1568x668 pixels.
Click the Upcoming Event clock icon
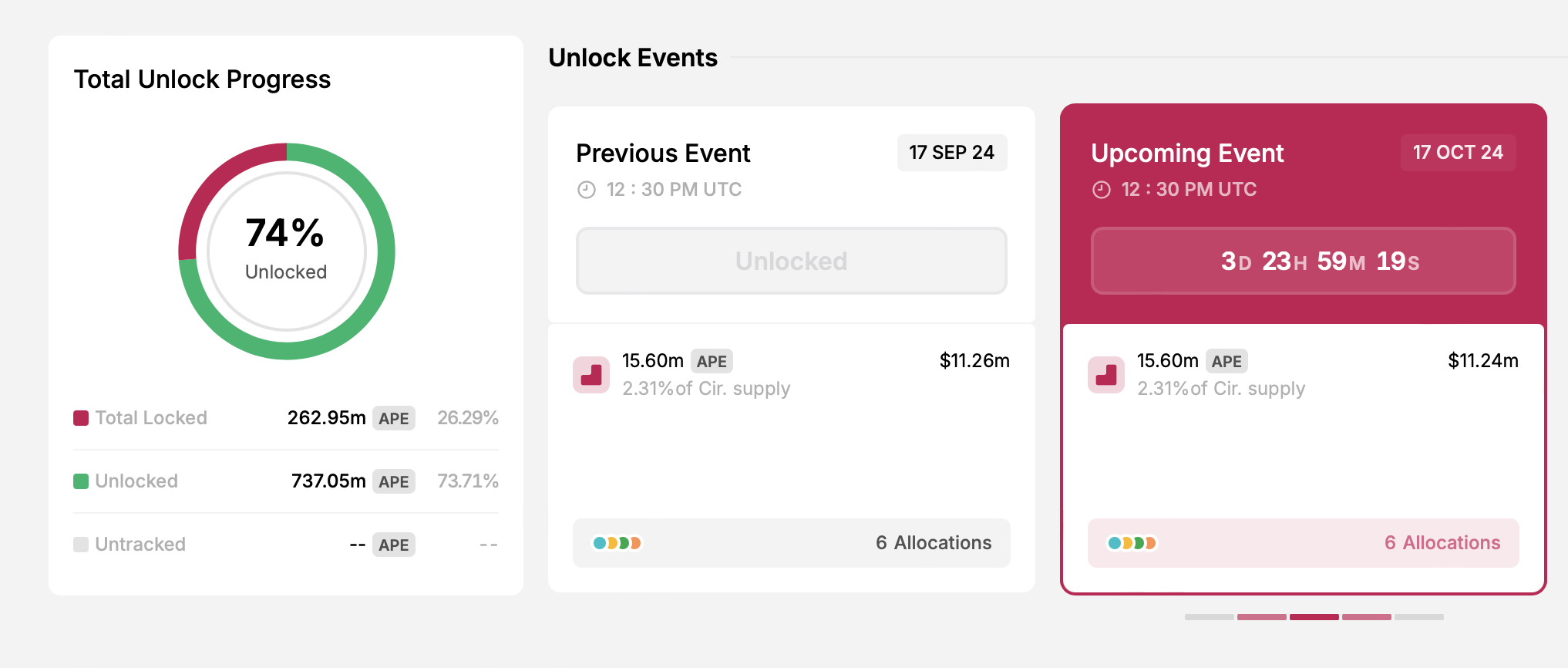1102,190
